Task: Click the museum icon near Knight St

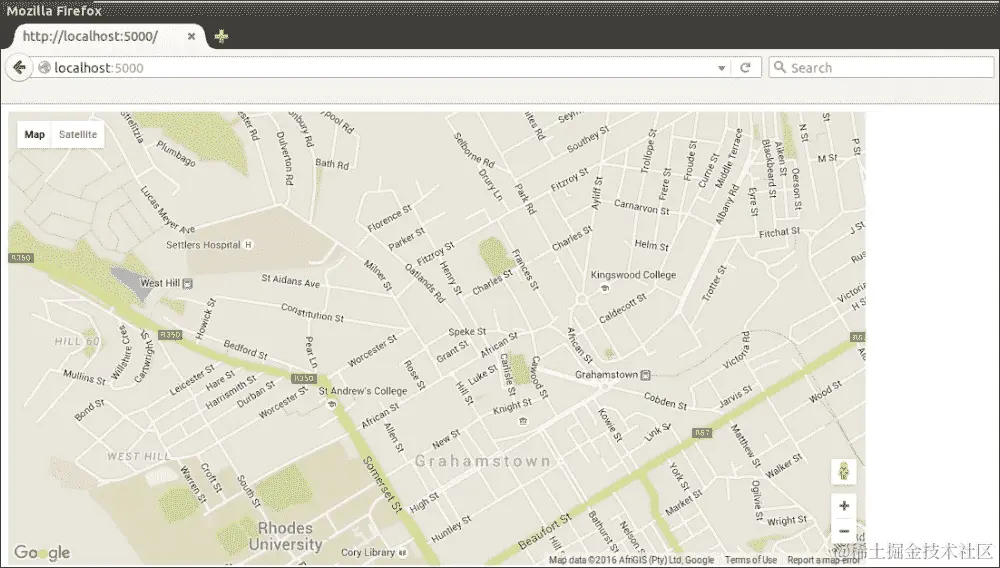Action: [524, 421]
